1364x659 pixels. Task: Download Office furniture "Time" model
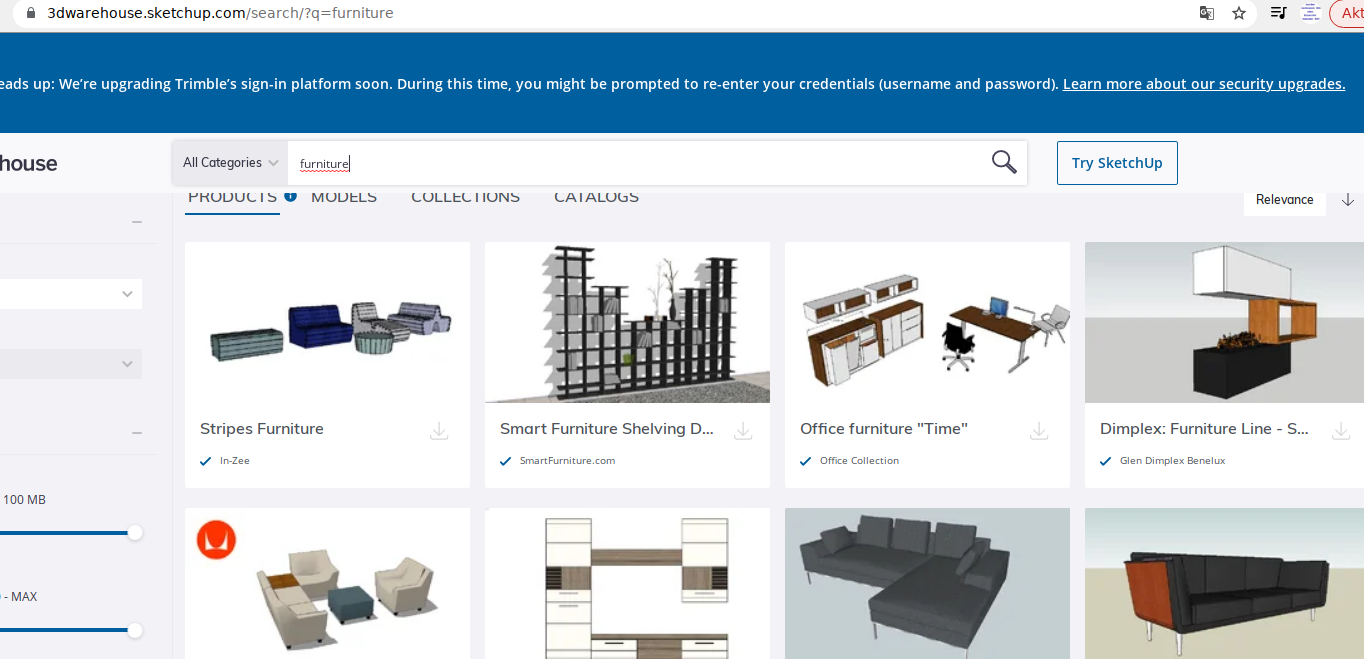(x=1039, y=431)
